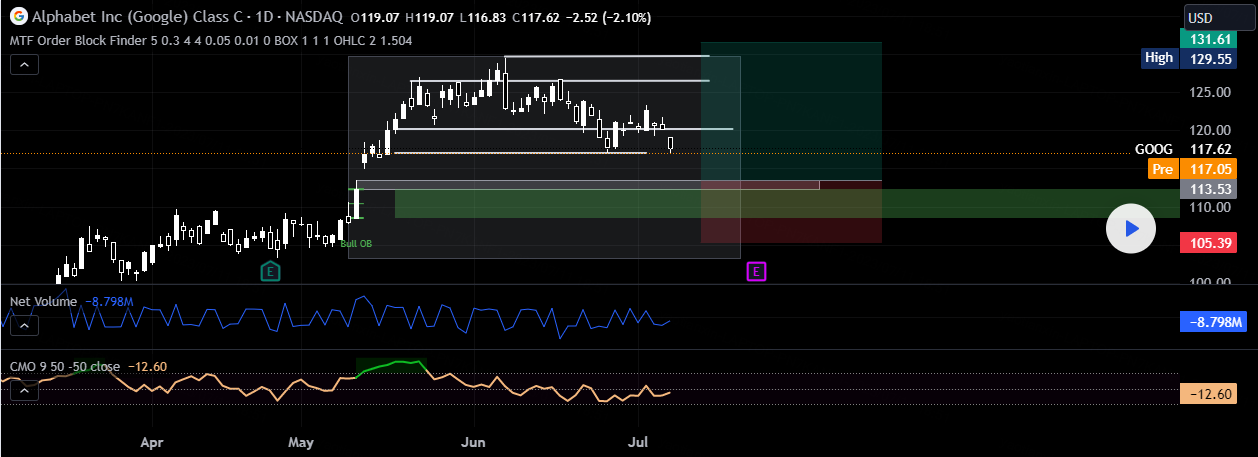The height and width of the screenshot is (457, 1258).
Task: Click the orange Pre pre-market label
Action: [1162, 169]
